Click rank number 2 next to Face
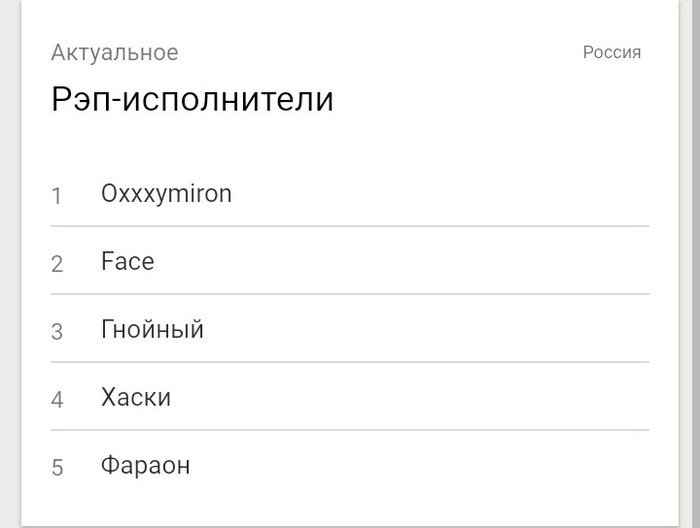700x528 pixels. [57, 264]
